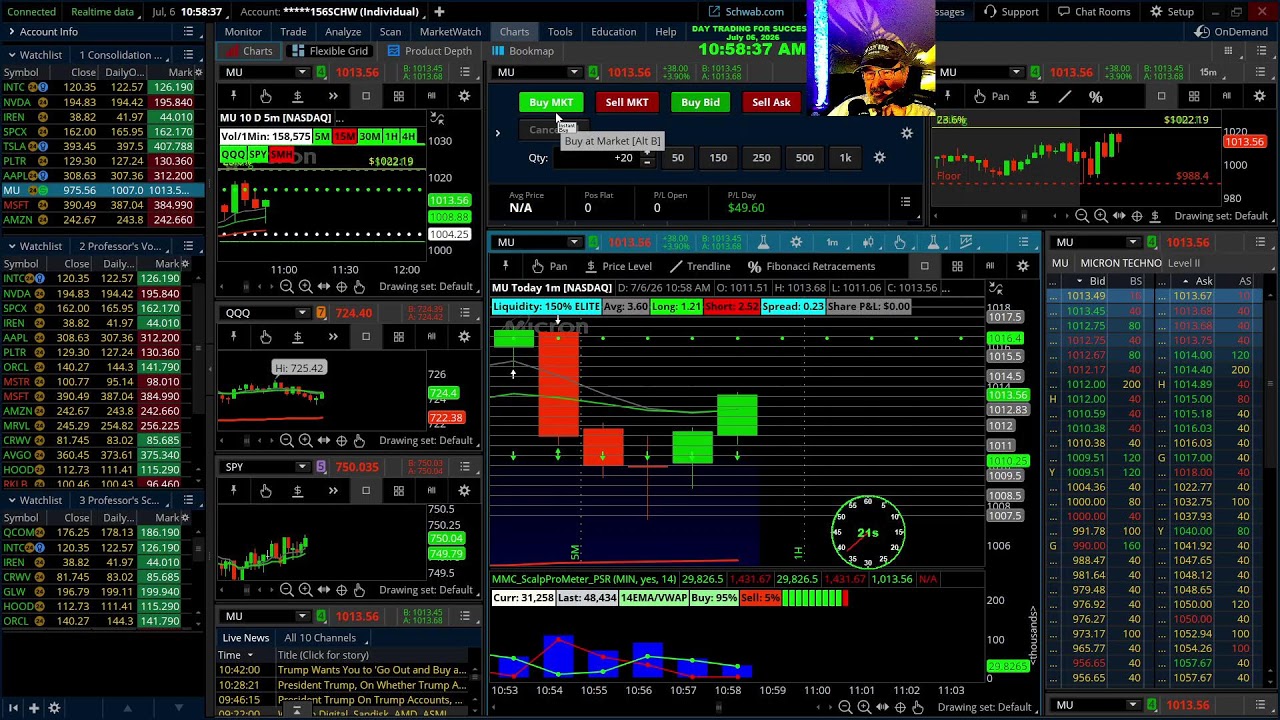This screenshot has height=720, width=1280.
Task: Select MU row in the first watchlist
Action: [x=102, y=190]
